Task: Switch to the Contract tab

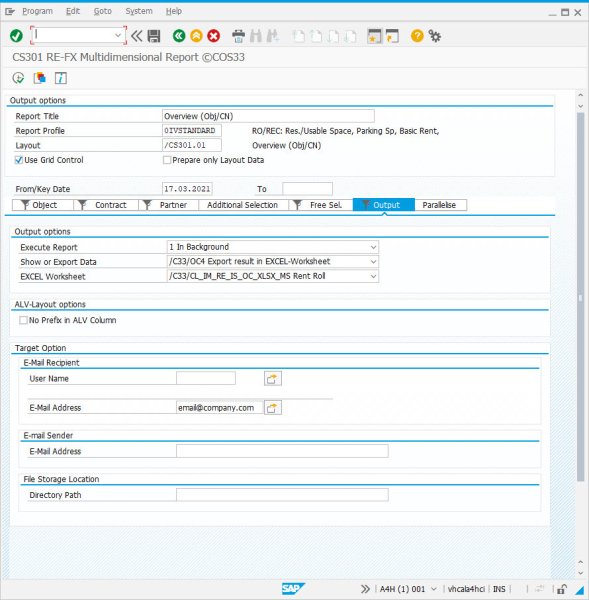Action: [106, 205]
